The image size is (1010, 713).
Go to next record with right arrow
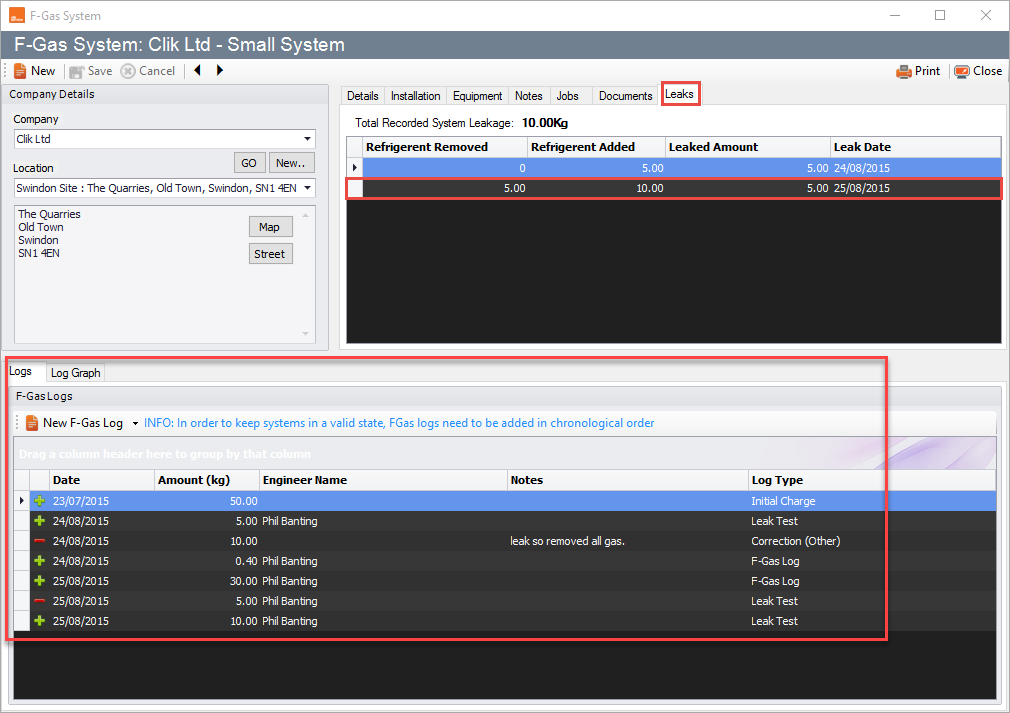pos(220,70)
